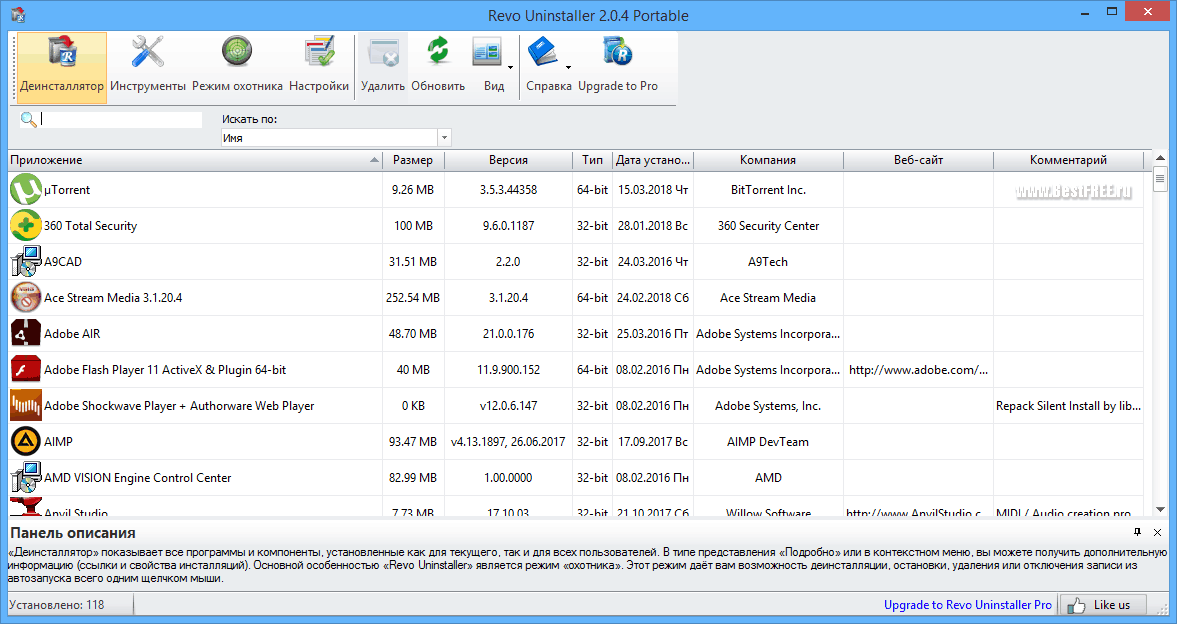Sort by the Дата установки column header

point(653,160)
